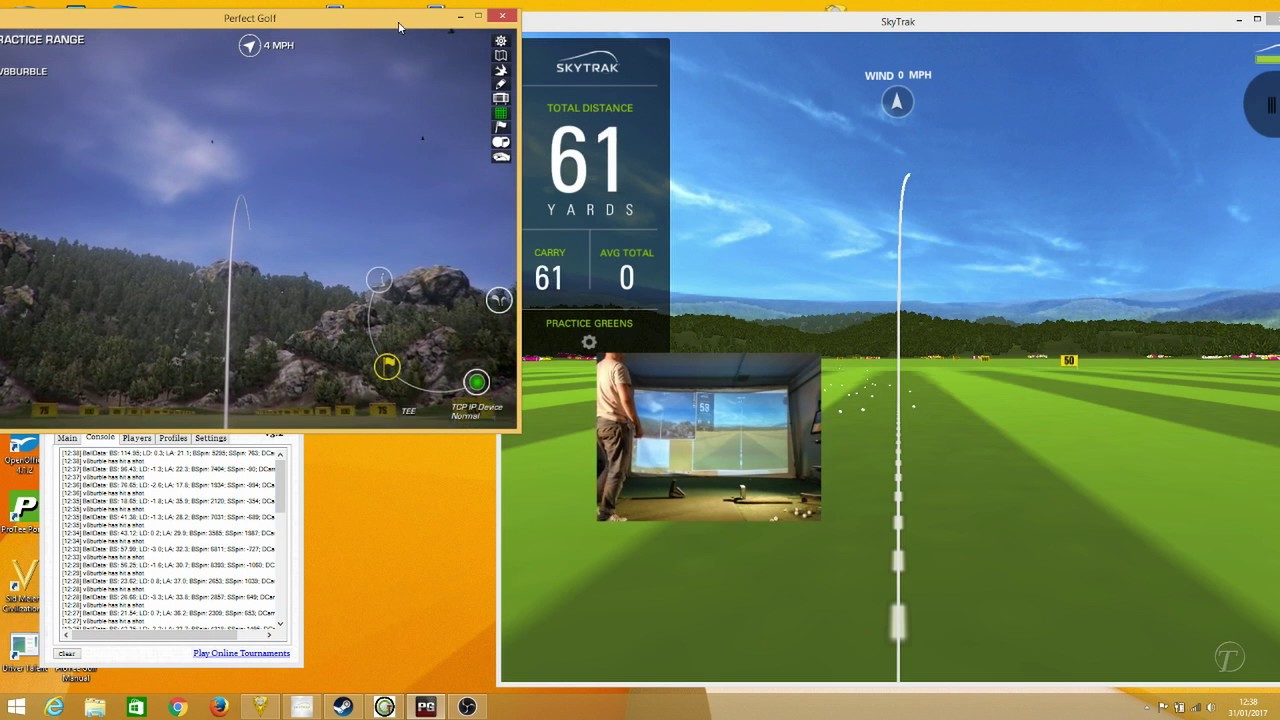Click the green TCP IP Device status button
Screen dimensions: 1280x720
click(477, 382)
